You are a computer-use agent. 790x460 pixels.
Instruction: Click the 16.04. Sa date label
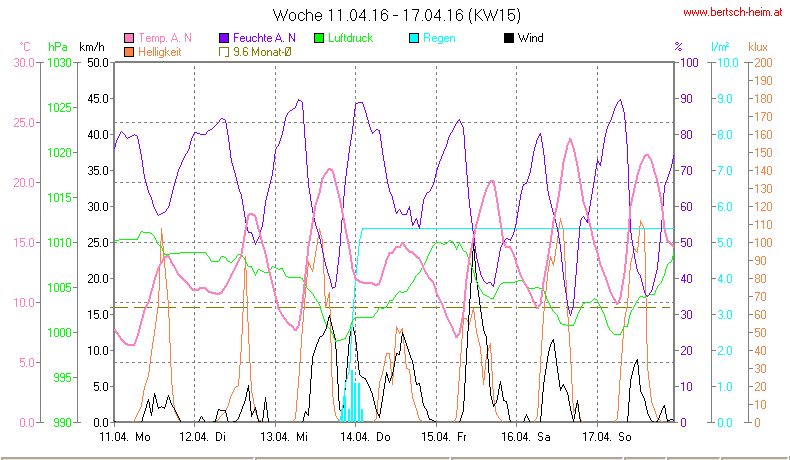click(x=525, y=437)
